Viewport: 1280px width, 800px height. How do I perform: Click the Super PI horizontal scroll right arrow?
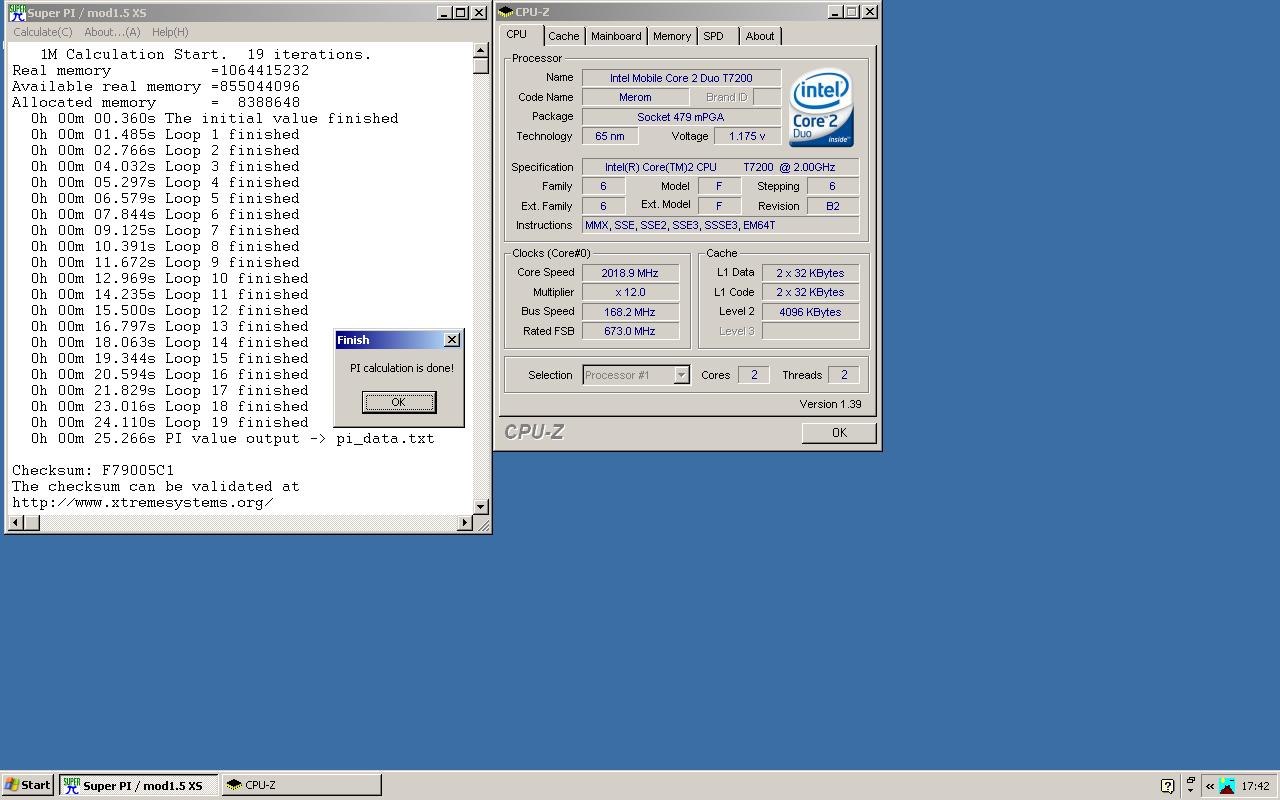[x=465, y=522]
